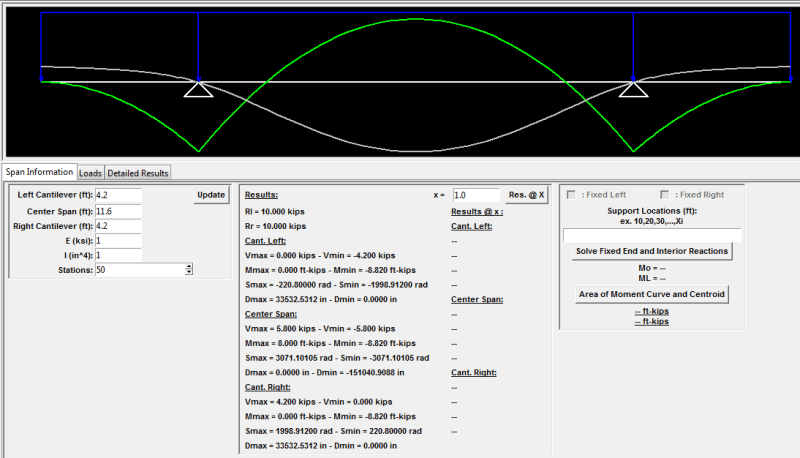Enable the Fixed Right checkbox
This screenshot has height=458, width=800.
[x=664, y=195]
